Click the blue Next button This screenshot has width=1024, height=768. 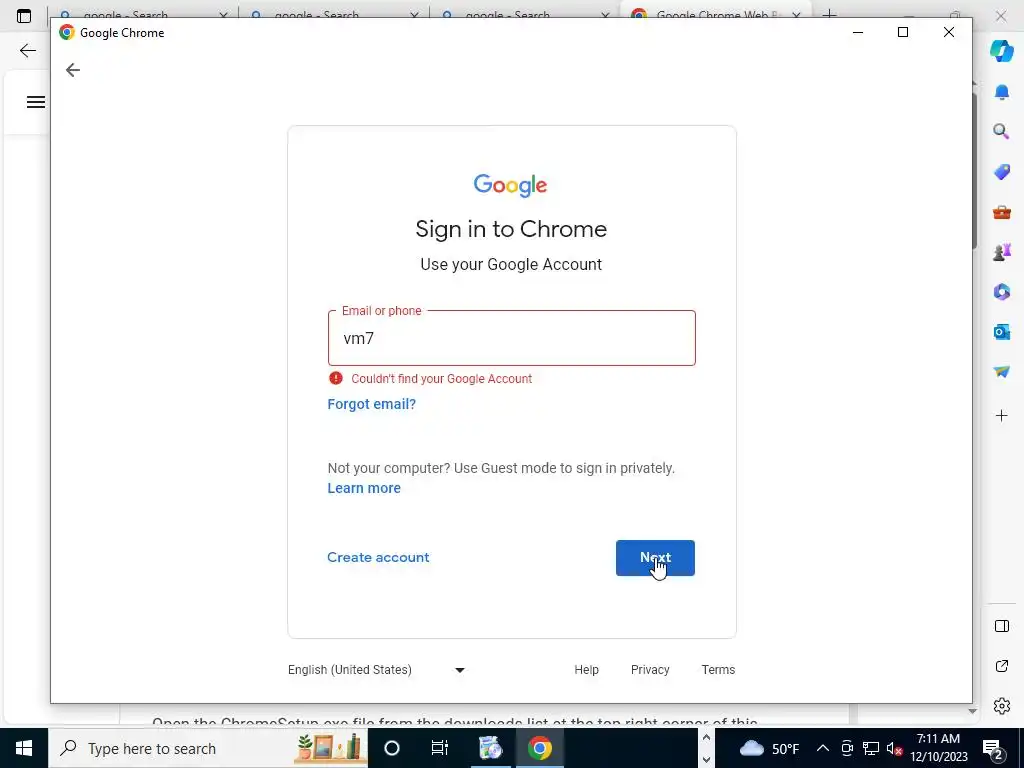(x=655, y=558)
